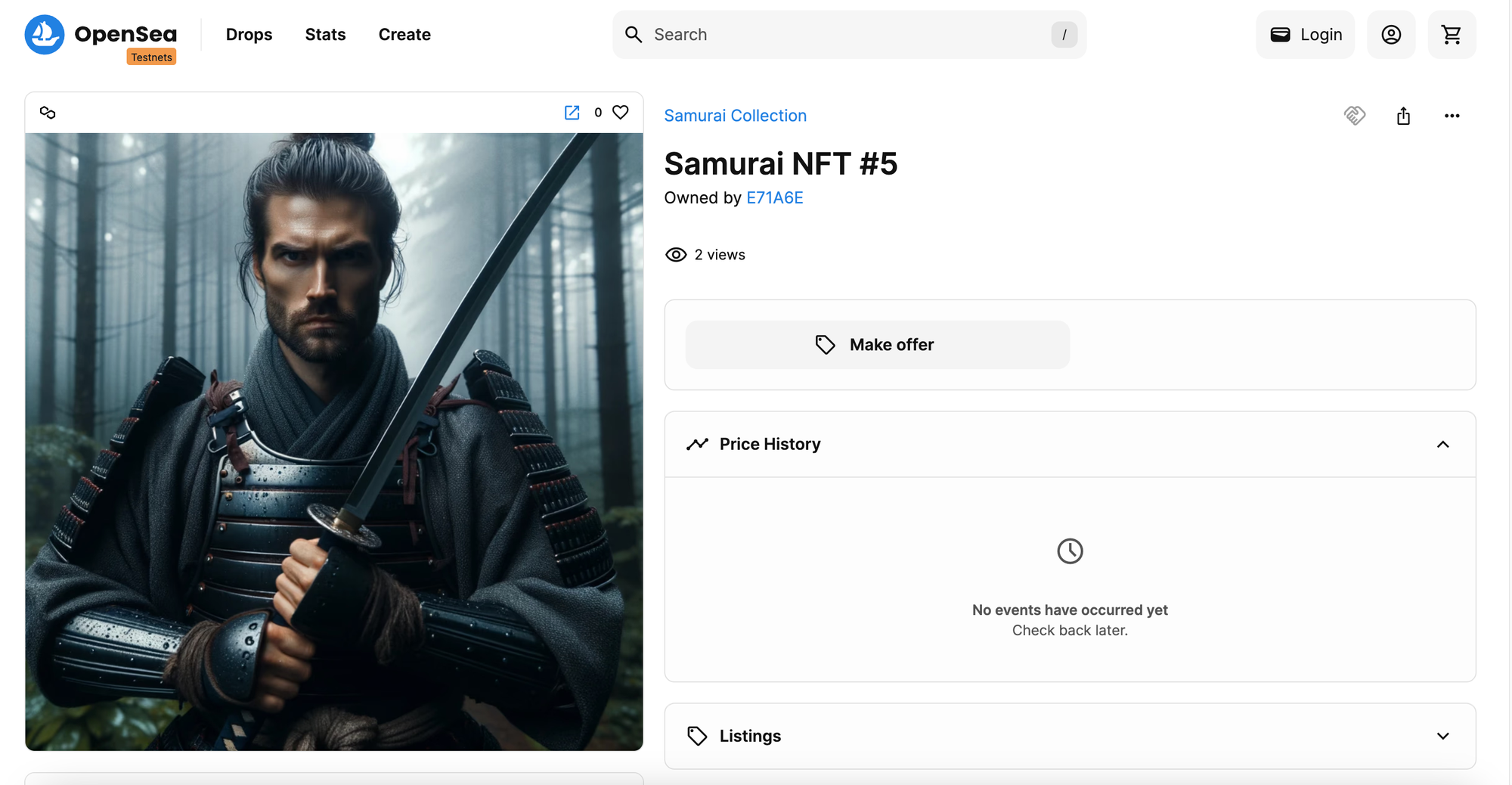Click the Testnets badge

point(151,57)
